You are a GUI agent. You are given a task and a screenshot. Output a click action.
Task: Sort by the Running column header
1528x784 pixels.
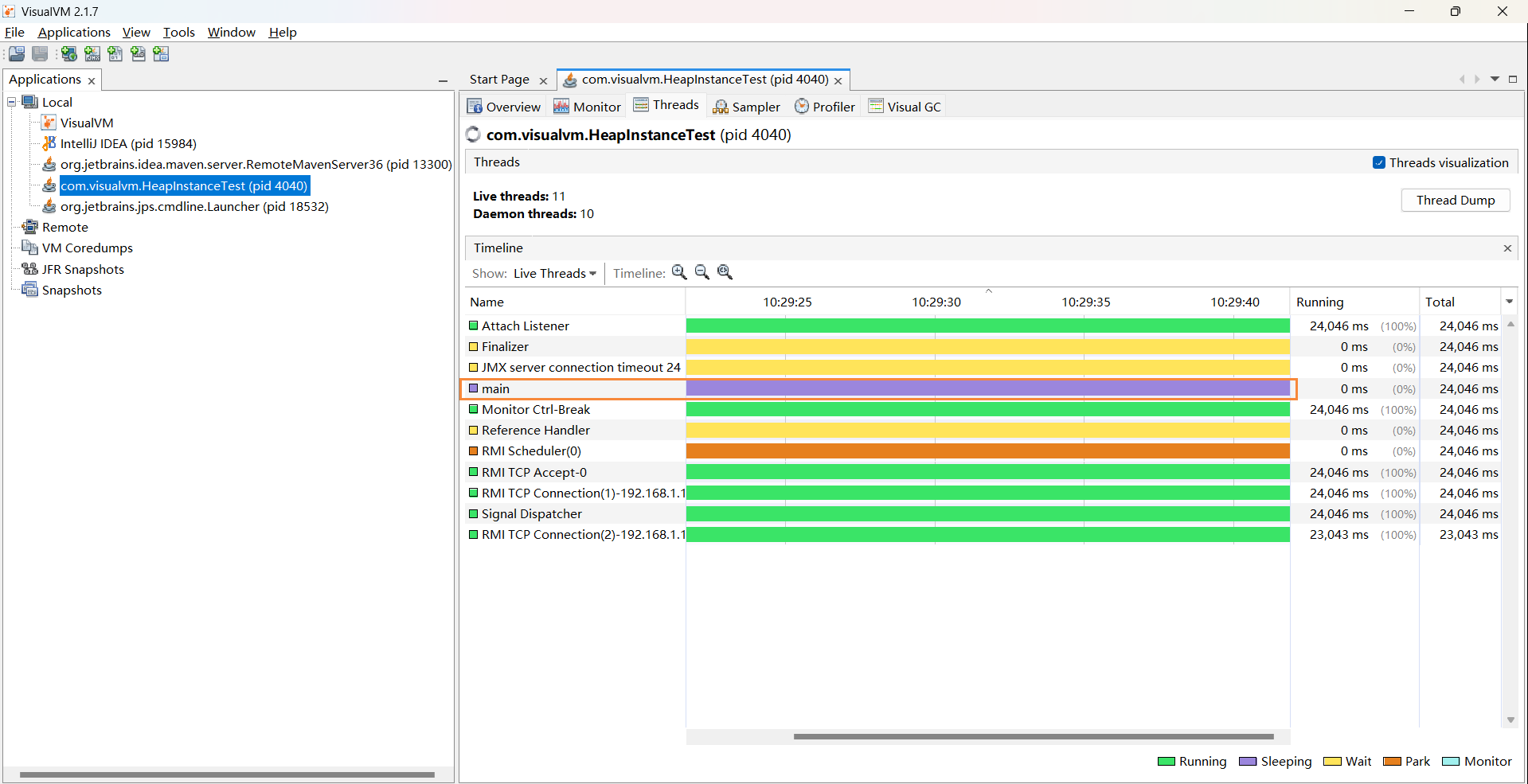[x=1354, y=302]
